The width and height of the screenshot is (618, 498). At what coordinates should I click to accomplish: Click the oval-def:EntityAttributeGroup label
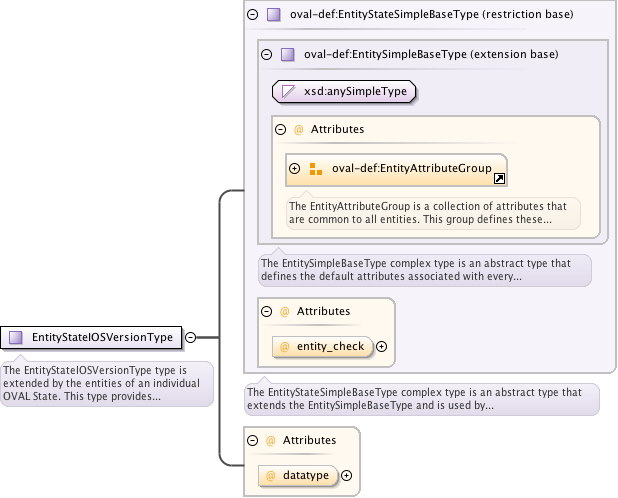point(411,169)
